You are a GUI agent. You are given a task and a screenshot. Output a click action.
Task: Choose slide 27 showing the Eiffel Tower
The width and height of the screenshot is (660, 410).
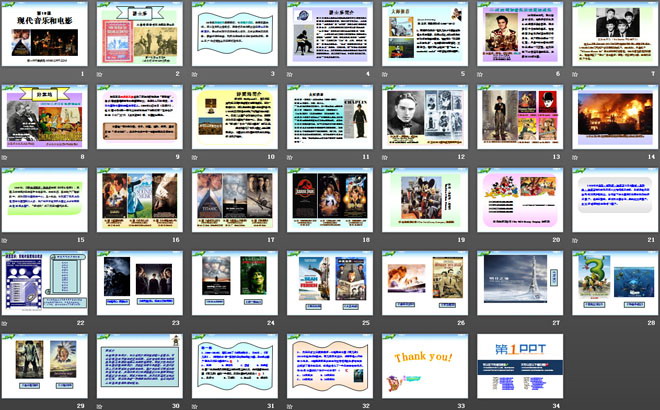pyautogui.click(x=519, y=281)
